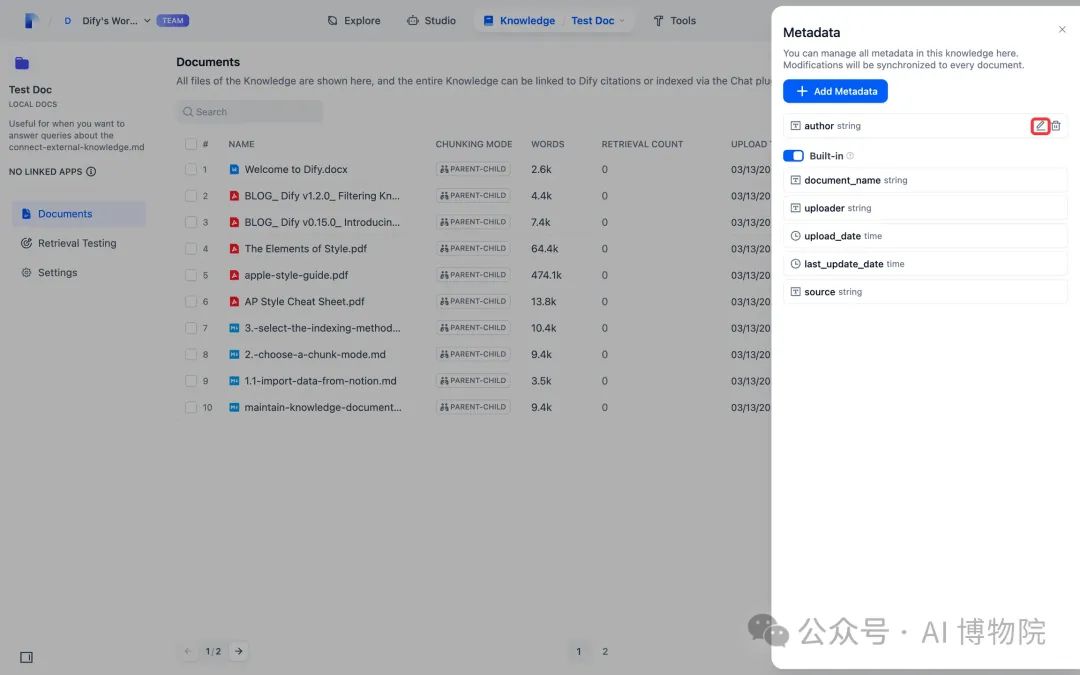This screenshot has width=1080, height=675.
Task: Sort by the RETRIEVAL COUNT column header
Action: click(x=642, y=144)
